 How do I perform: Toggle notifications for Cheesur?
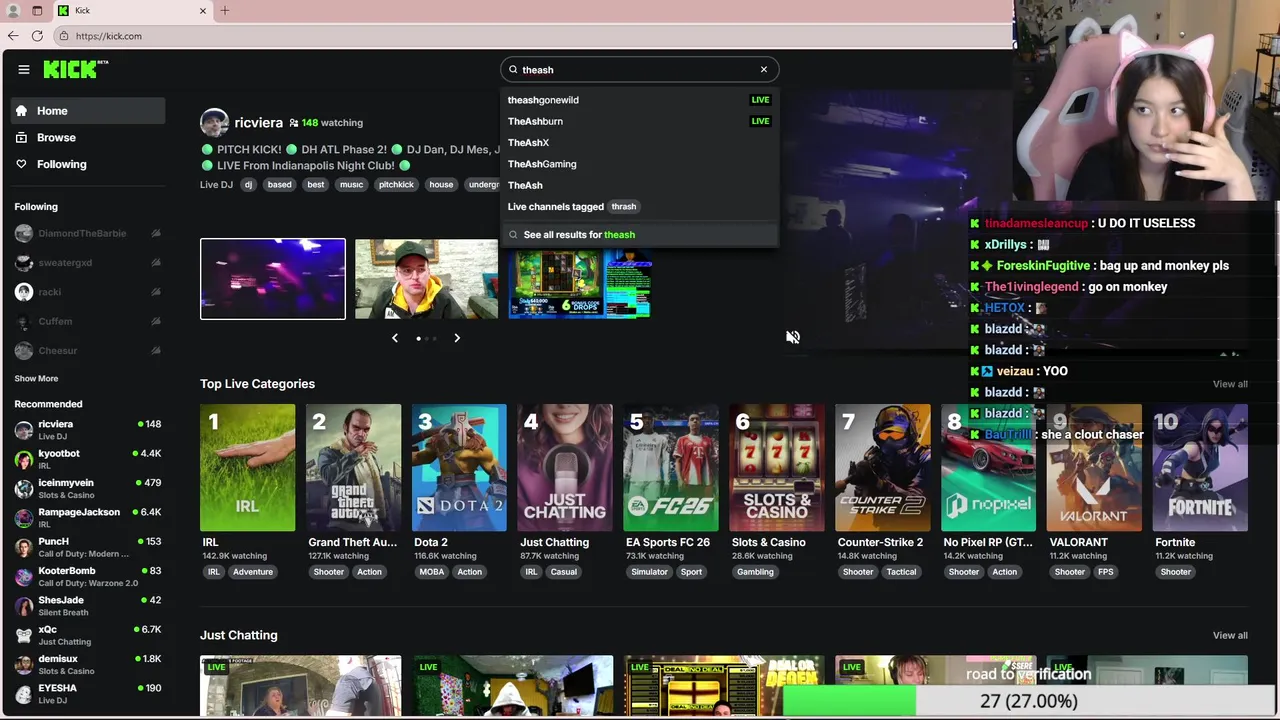(x=156, y=350)
